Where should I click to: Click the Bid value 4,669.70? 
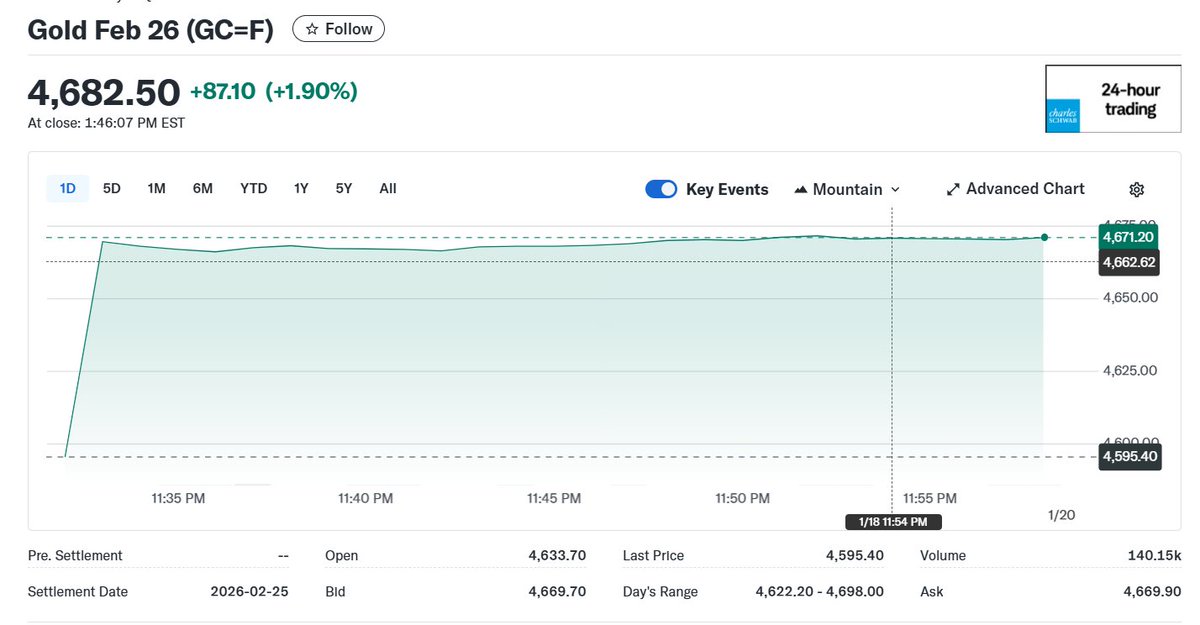tap(557, 592)
